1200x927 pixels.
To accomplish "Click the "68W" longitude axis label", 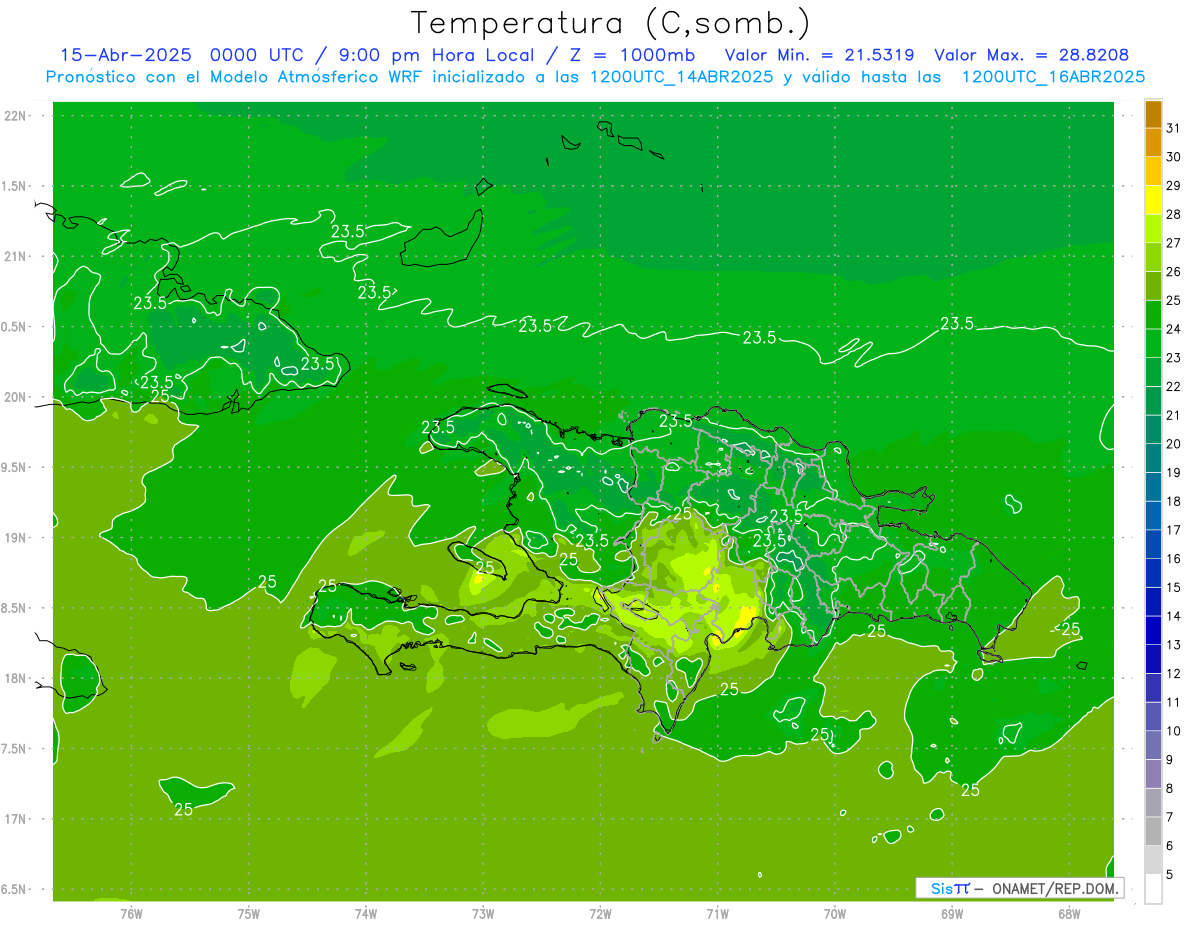I will click(1069, 913).
